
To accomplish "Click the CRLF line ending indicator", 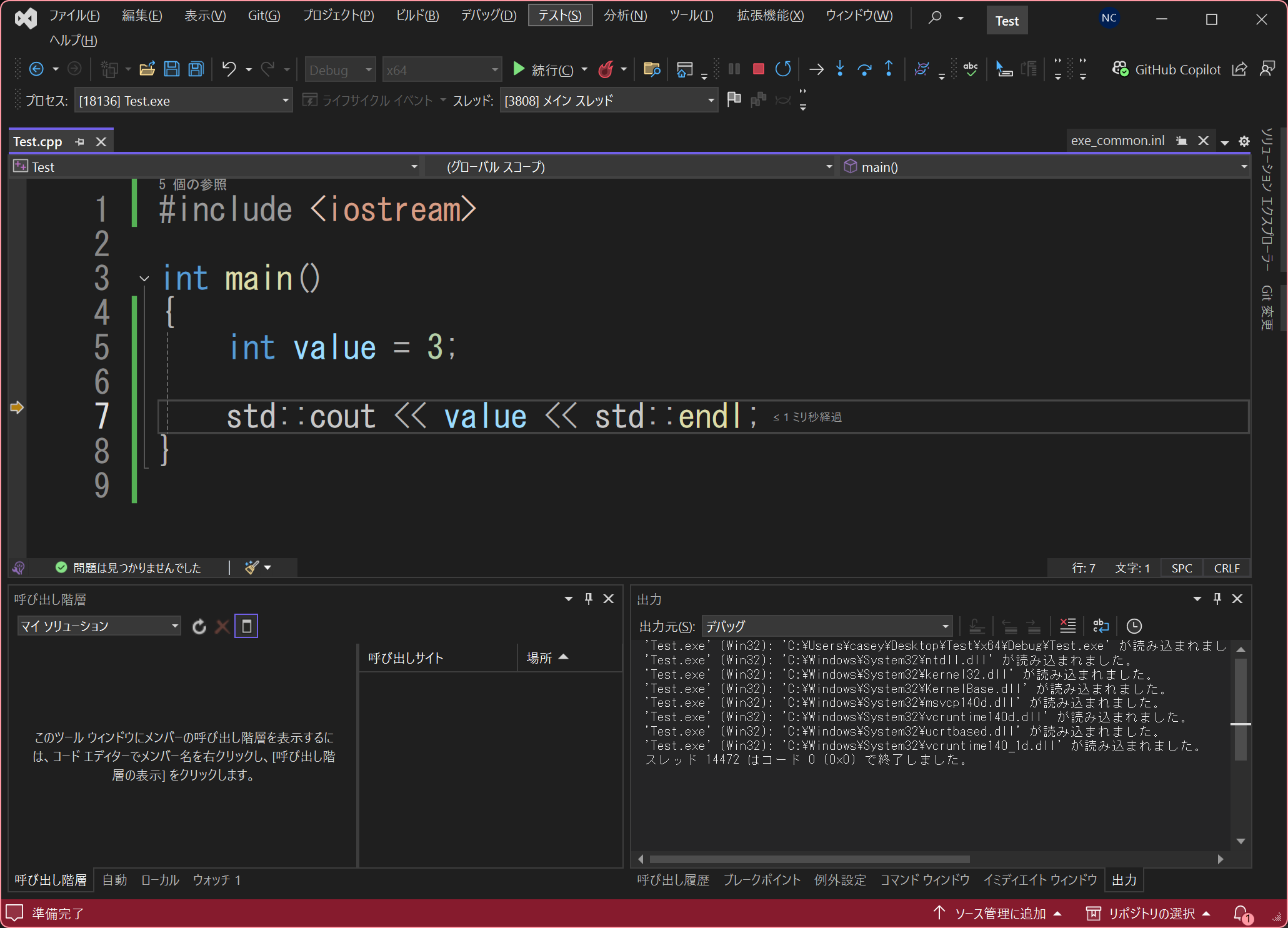I will [1226, 568].
